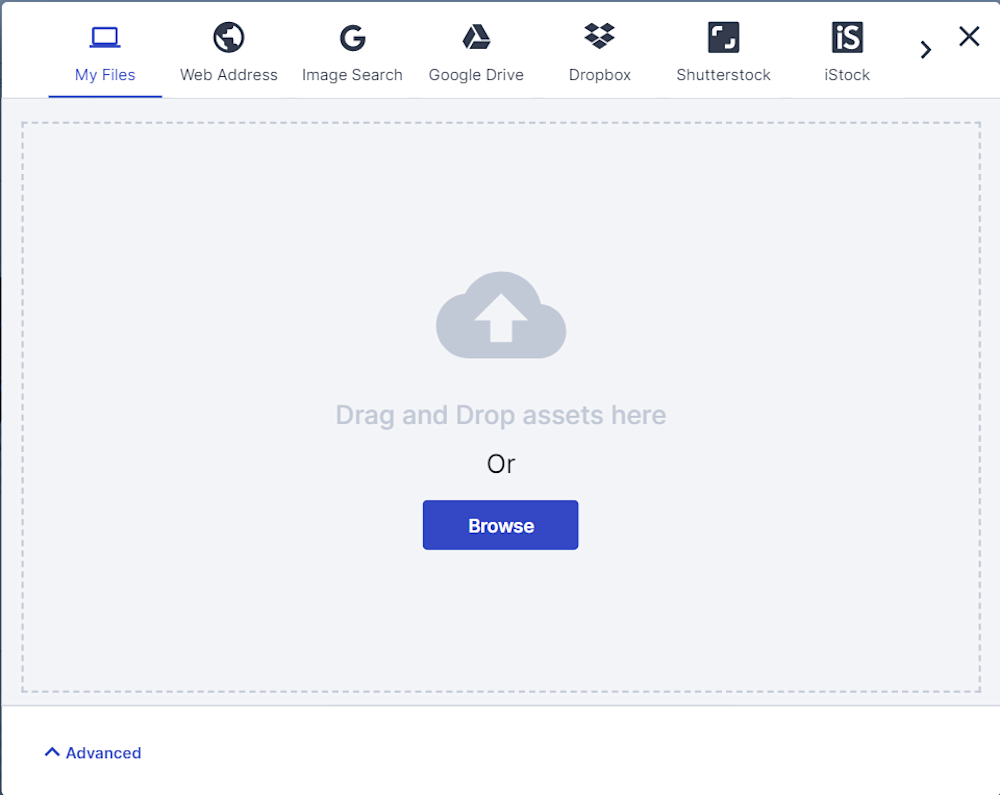The height and width of the screenshot is (795, 1000).
Task: Click the Dropbox logo icon
Action: click(x=600, y=37)
